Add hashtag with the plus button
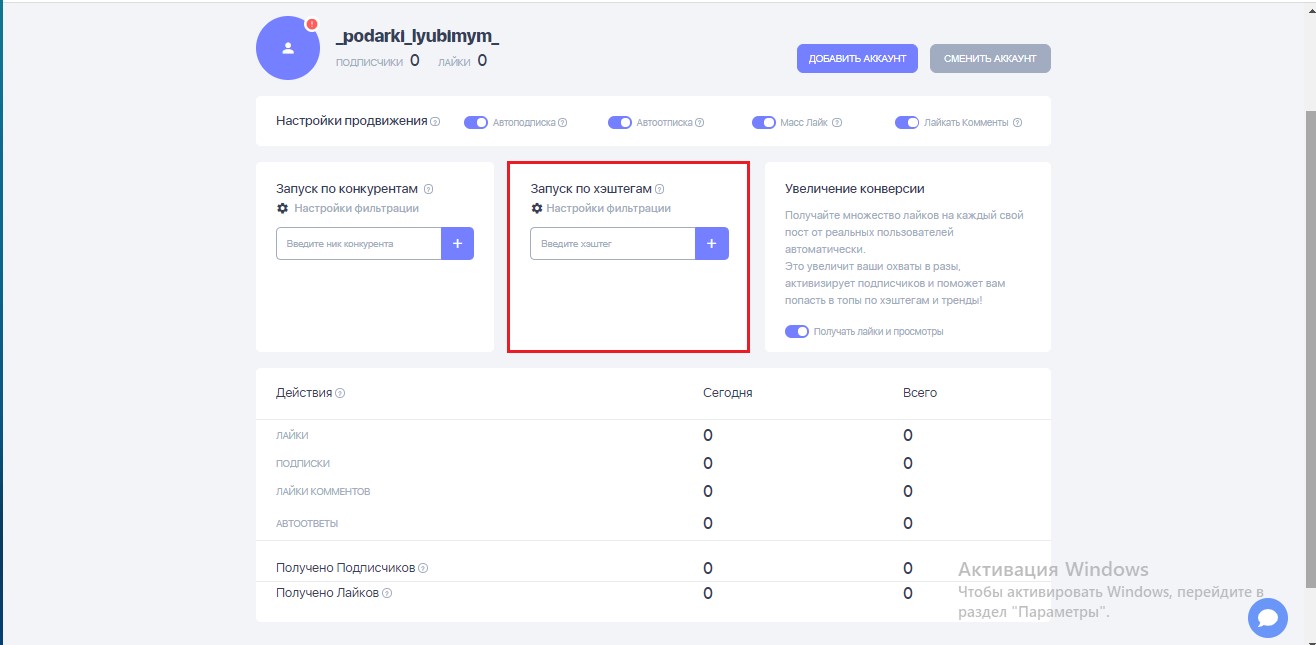 [x=712, y=243]
